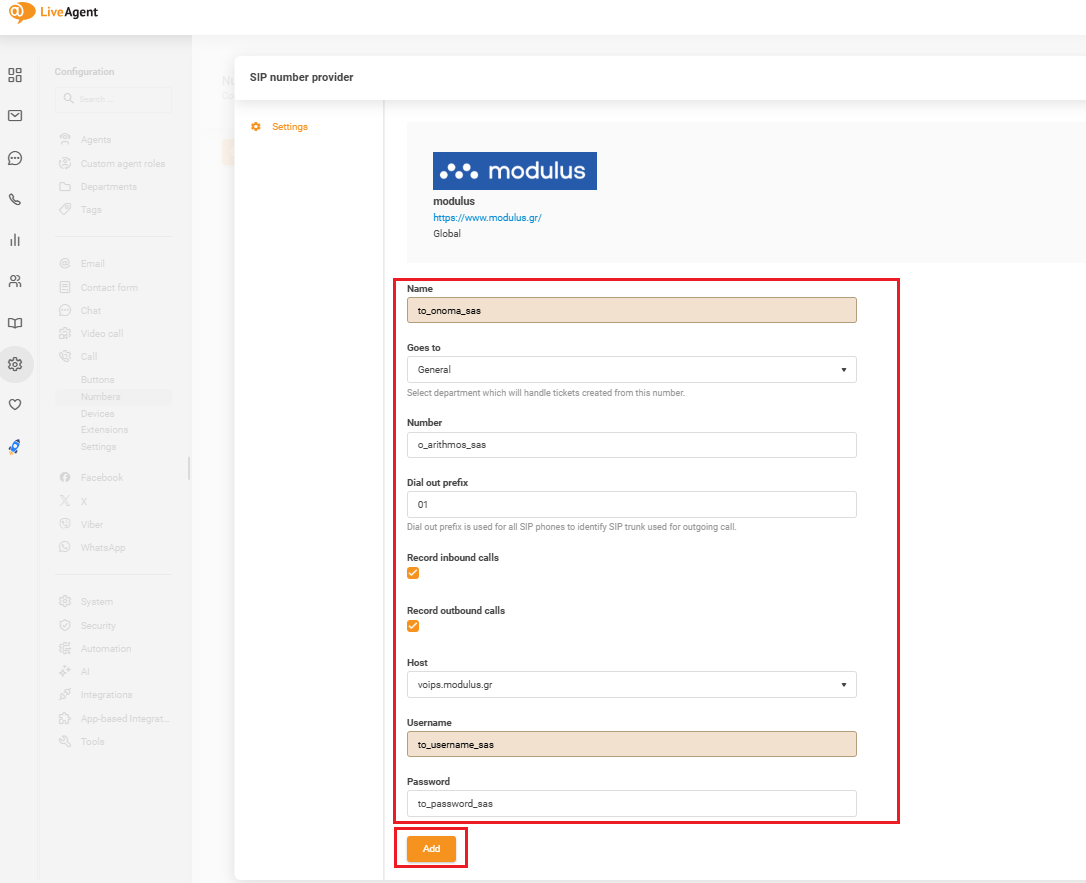Uncheck the Record outbound calls checkbox
This screenshot has height=883, width=1086.
coord(413,626)
